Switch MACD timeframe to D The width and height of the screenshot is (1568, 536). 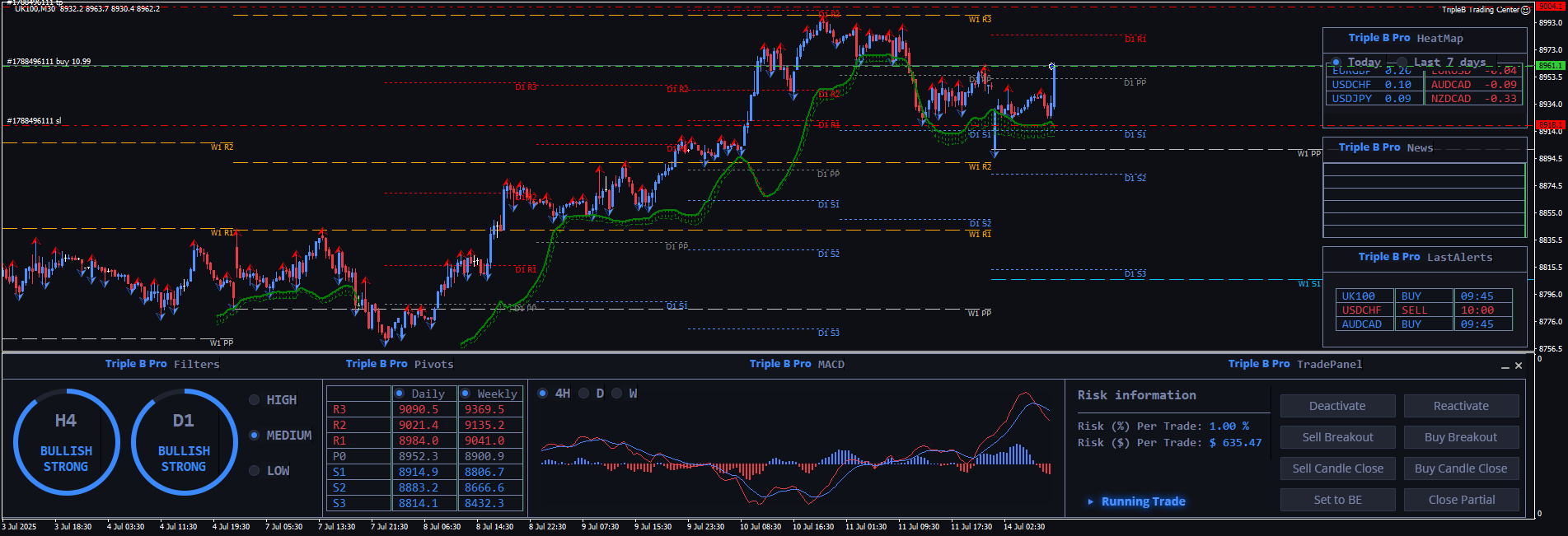point(584,394)
